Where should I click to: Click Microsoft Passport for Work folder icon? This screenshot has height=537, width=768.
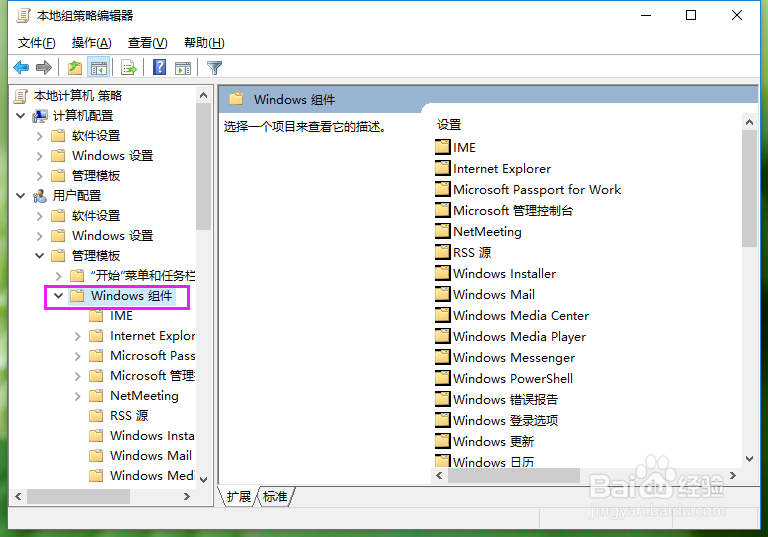[442, 189]
